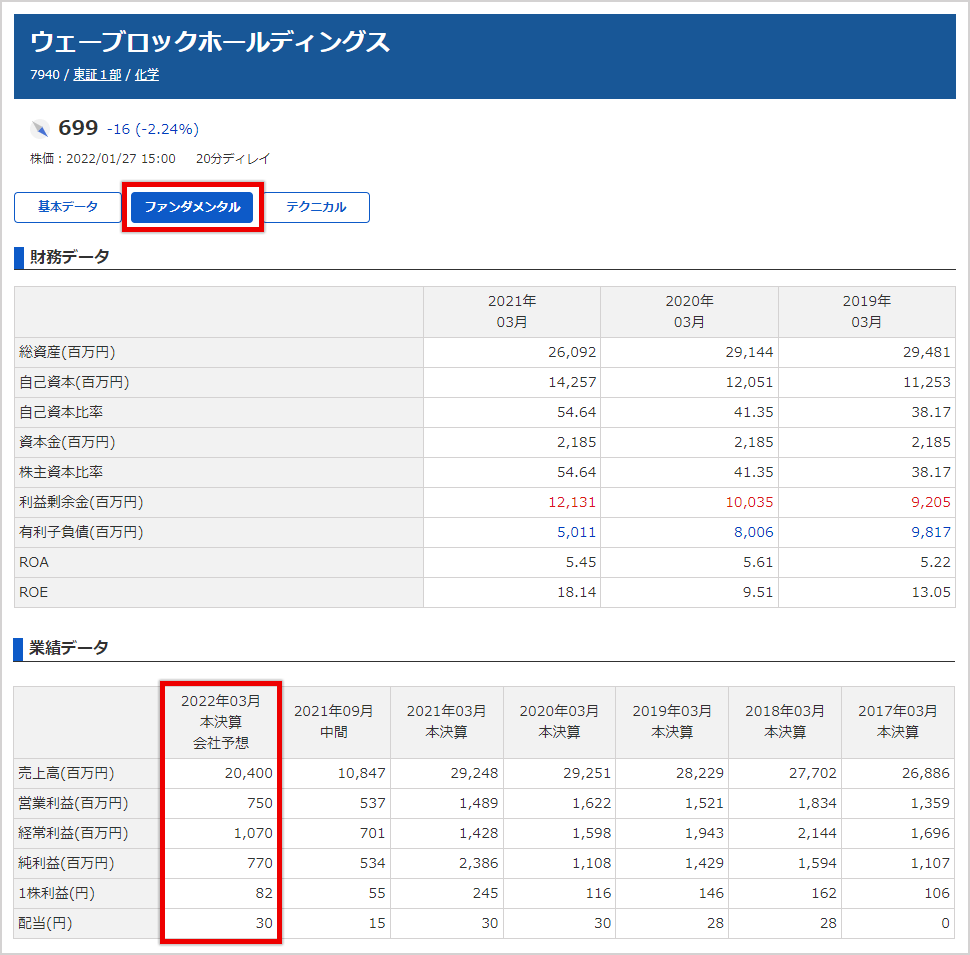
Task: Click the 利益剰余金(百万円) row label
Action: point(81,502)
